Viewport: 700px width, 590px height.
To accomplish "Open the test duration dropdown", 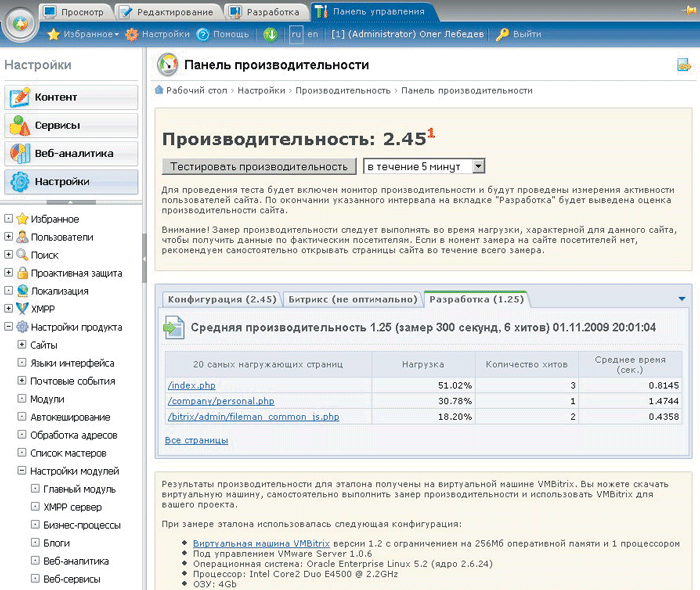I will coord(424,166).
